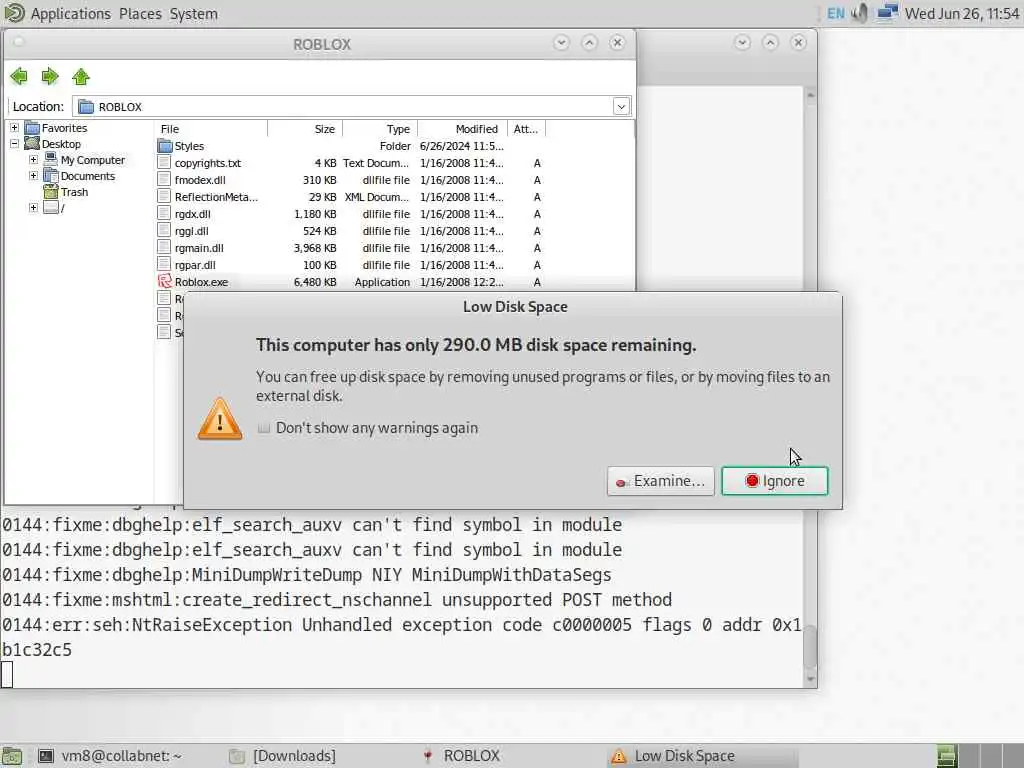The width and height of the screenshot is (1024, 768).
Task: Select the rgmain.dll file icon
Action: (x=165, y=248)
